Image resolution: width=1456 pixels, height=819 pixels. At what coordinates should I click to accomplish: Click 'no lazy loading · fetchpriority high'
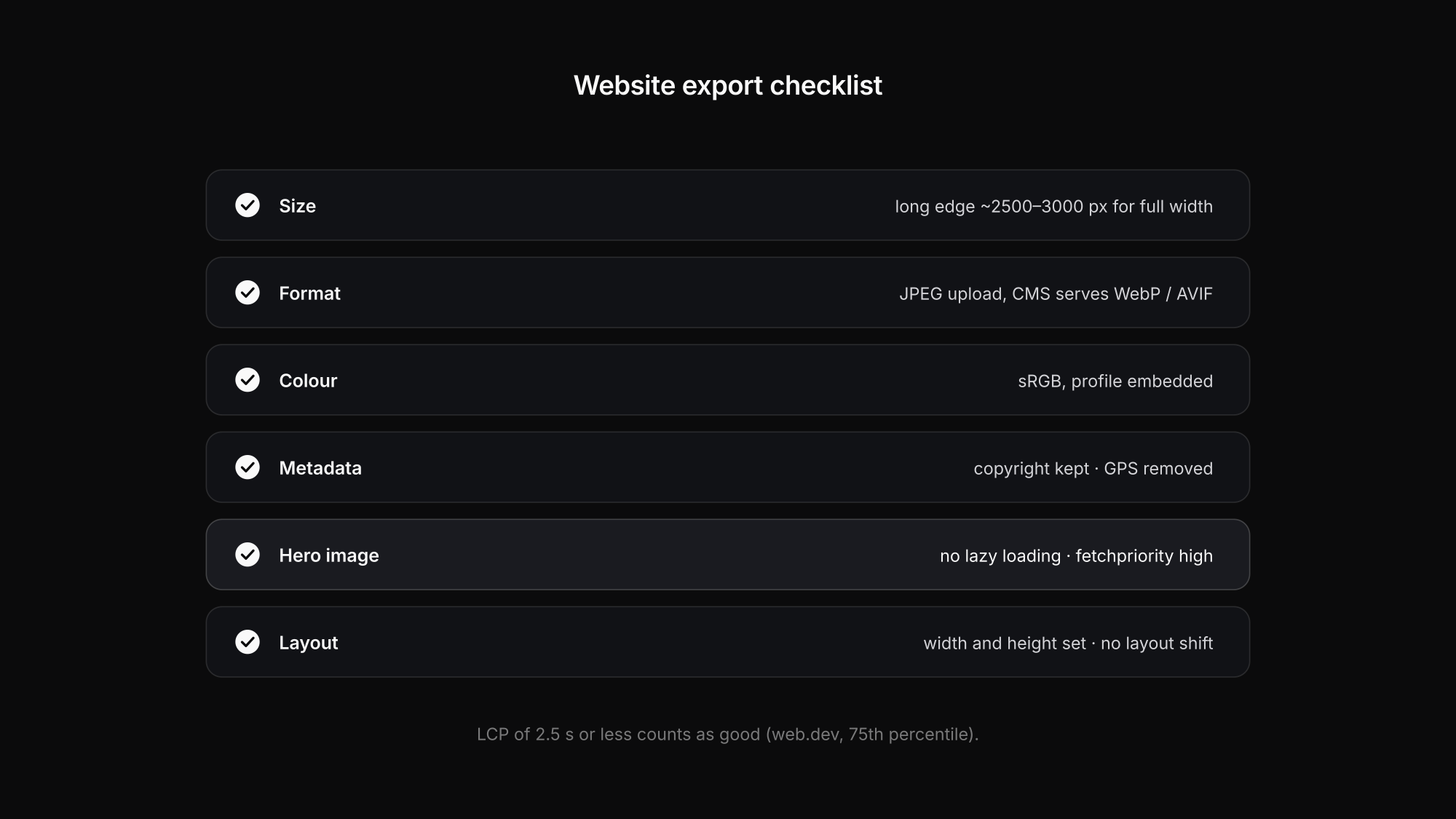point(1076,555)
